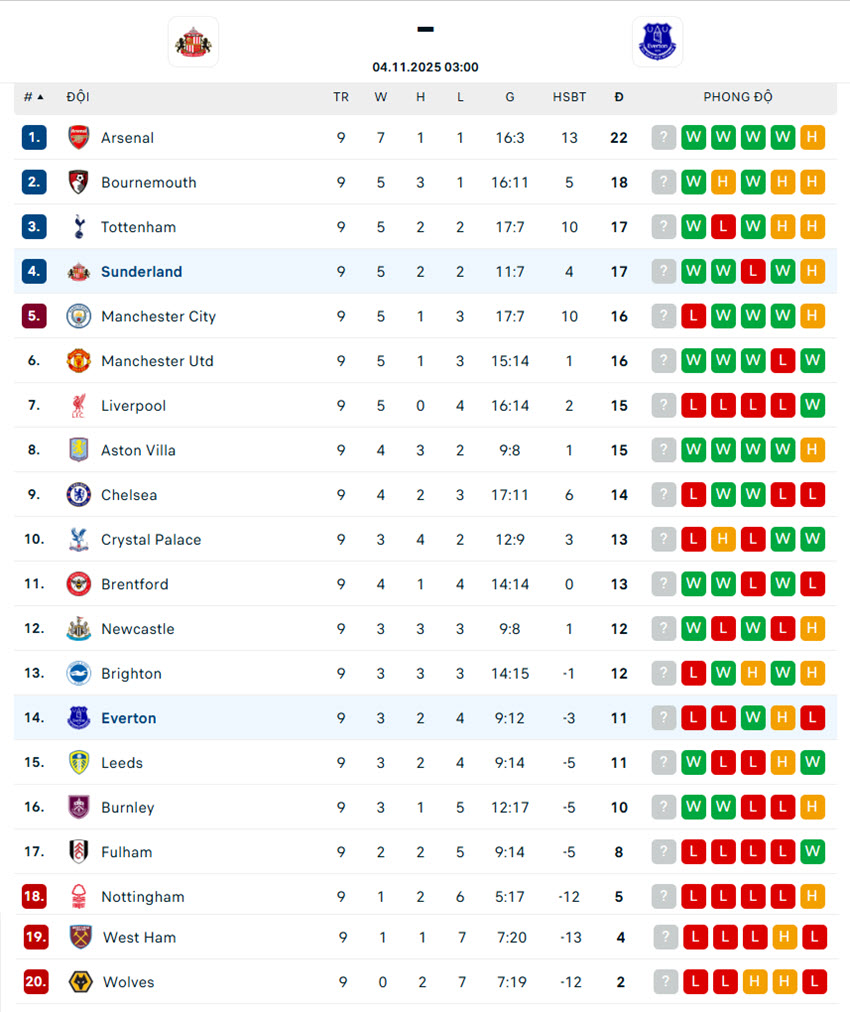Sort by the Đ points column header
Viewport: 850px width, 1012px height.
619,97
